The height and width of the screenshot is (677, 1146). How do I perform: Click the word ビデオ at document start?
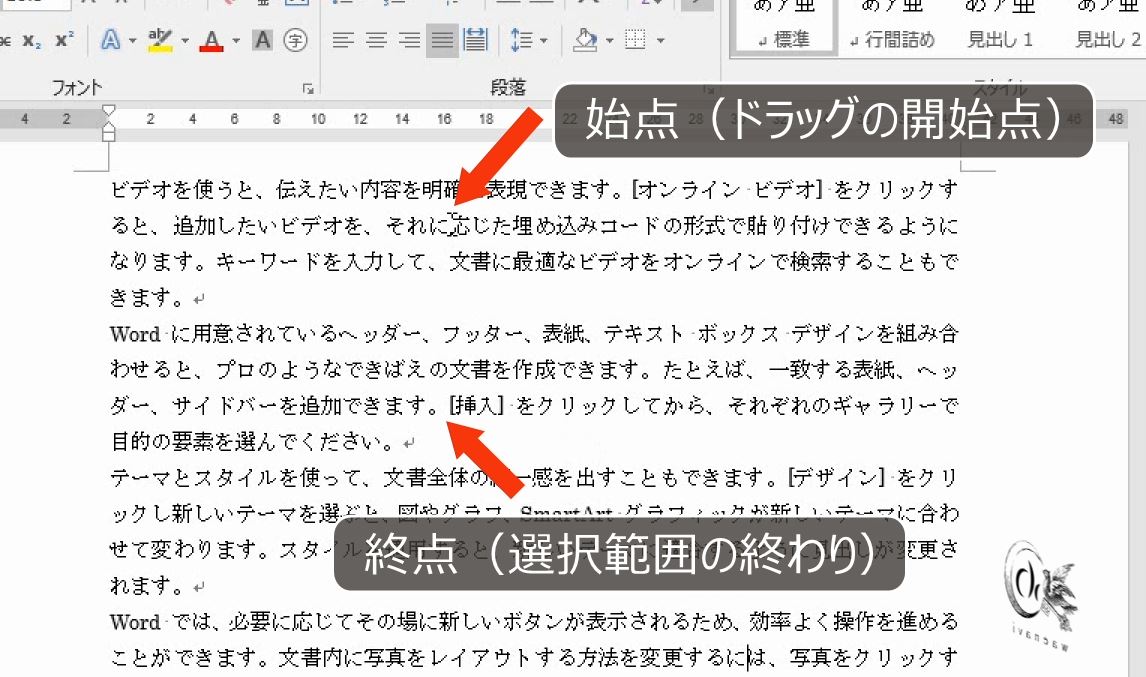coord(141,190)
